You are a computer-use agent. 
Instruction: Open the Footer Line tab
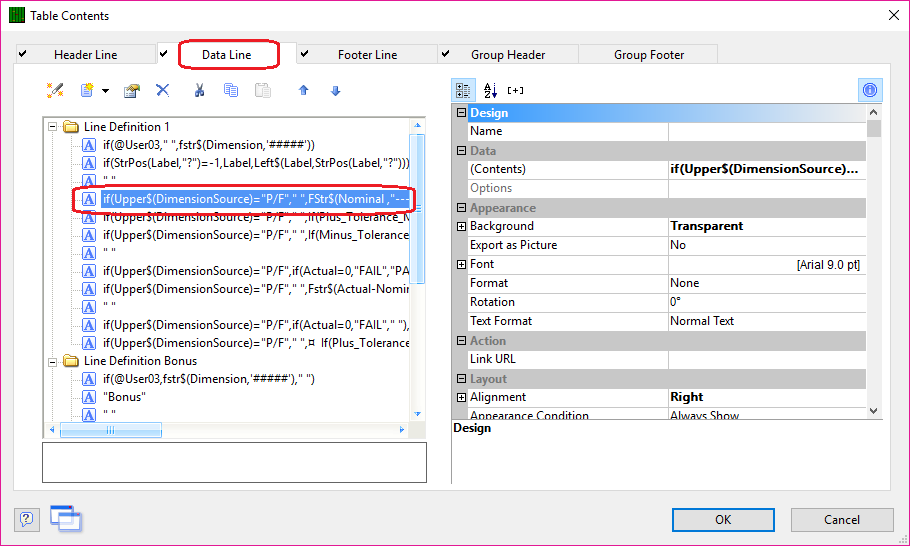[367, 55]
